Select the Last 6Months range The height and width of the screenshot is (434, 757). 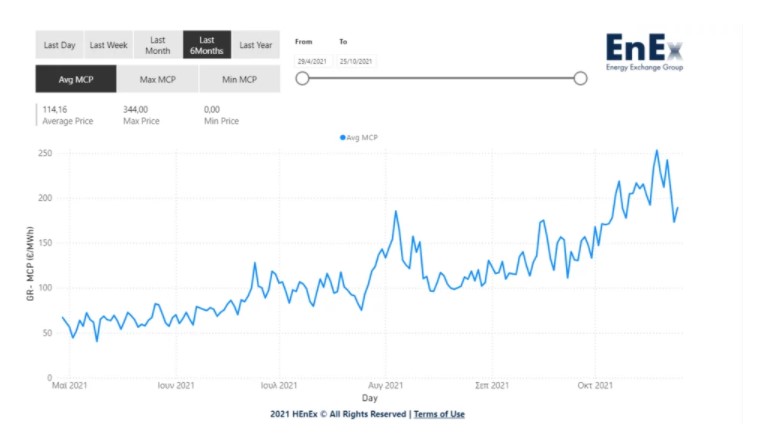(207, 45)
